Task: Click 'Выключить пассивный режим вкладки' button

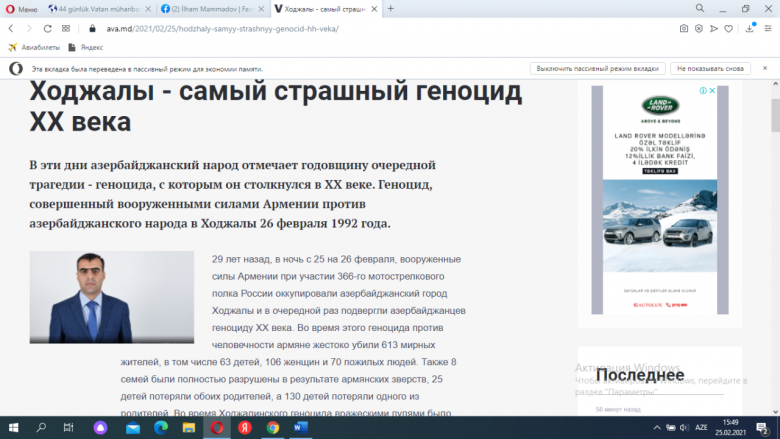Action: click(x=598, y=69)
